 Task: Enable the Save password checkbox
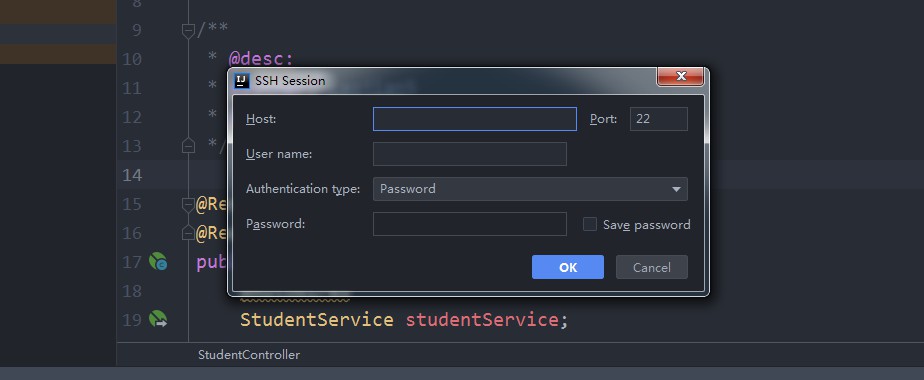590,224
